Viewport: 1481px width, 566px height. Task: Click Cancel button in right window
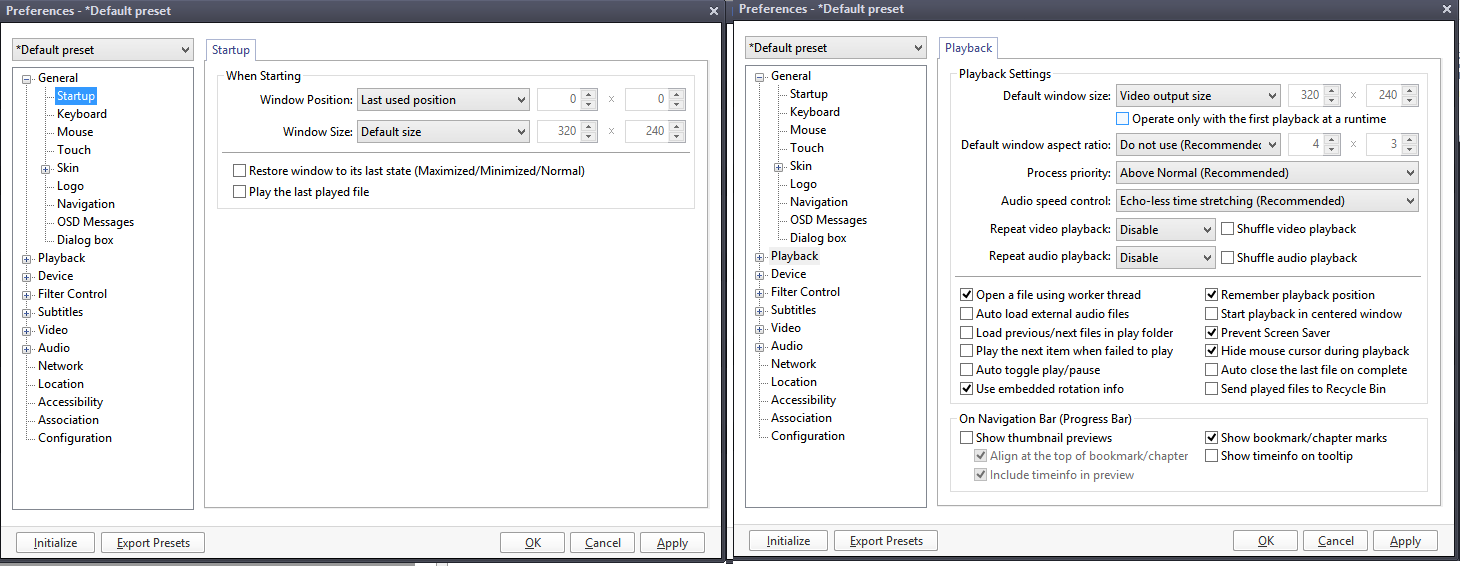point(1336,541)
